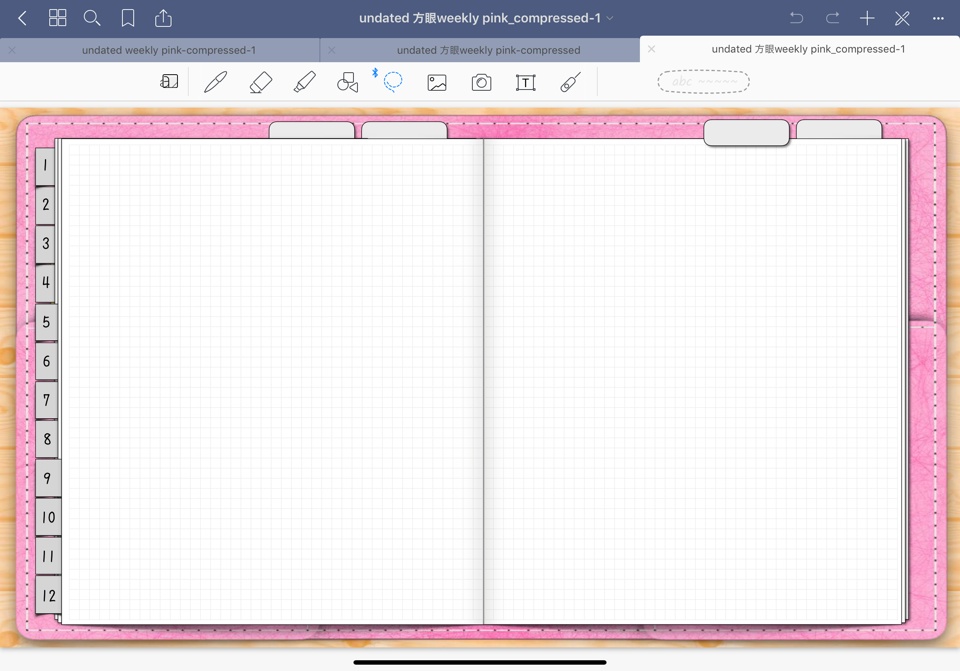Open document search with the magnifier
Screen dimensions: 960x671
point(92,17)
